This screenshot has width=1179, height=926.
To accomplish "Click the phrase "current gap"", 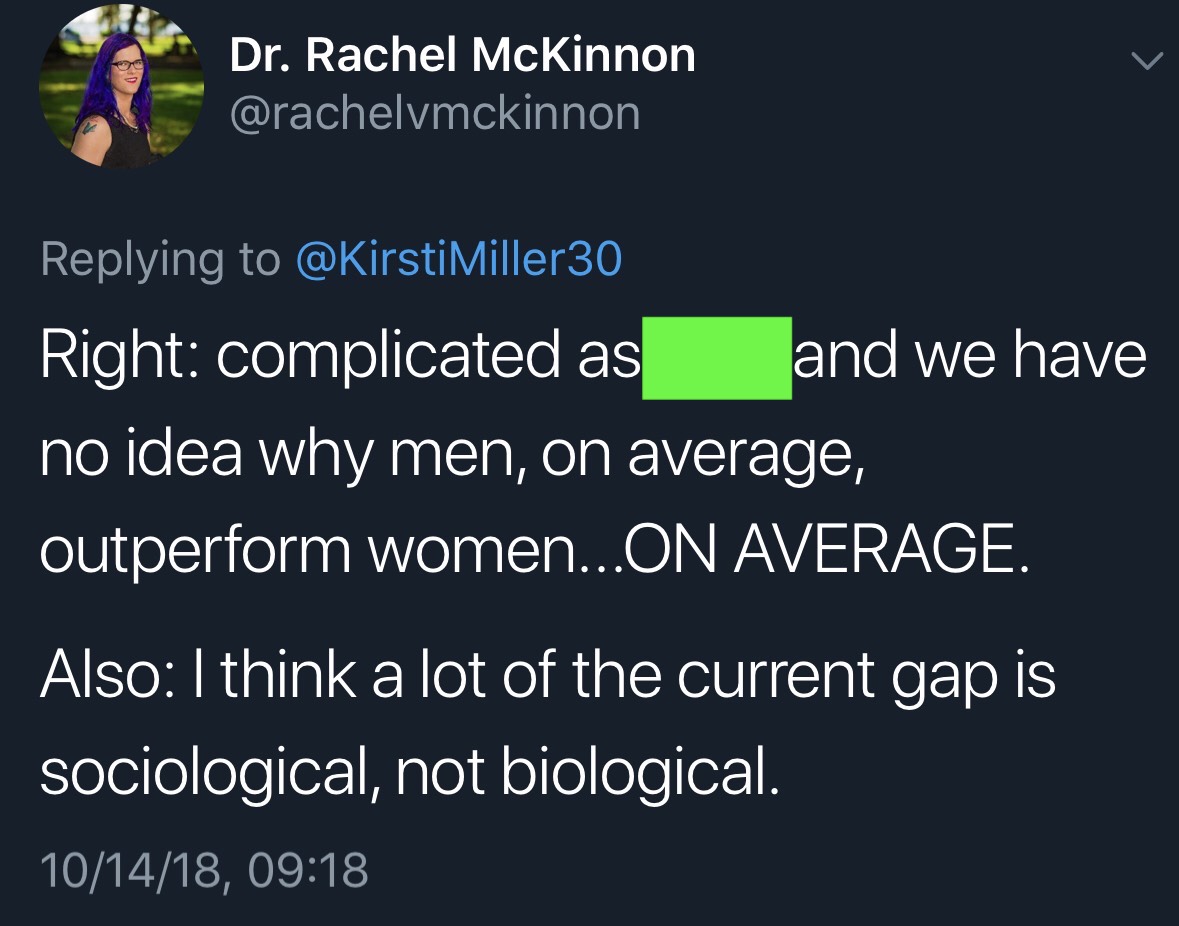I will click(x=836, y=677).
